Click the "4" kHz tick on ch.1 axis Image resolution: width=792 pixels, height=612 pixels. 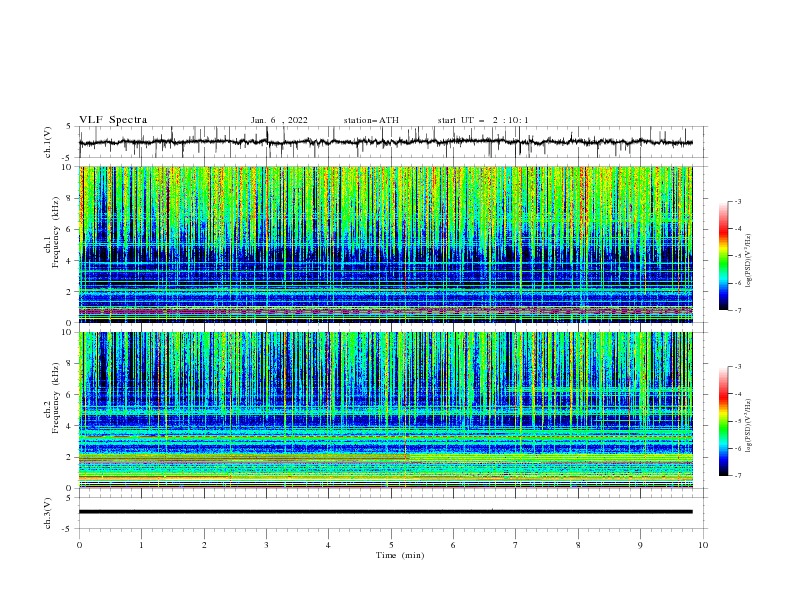tap(70, 261)
